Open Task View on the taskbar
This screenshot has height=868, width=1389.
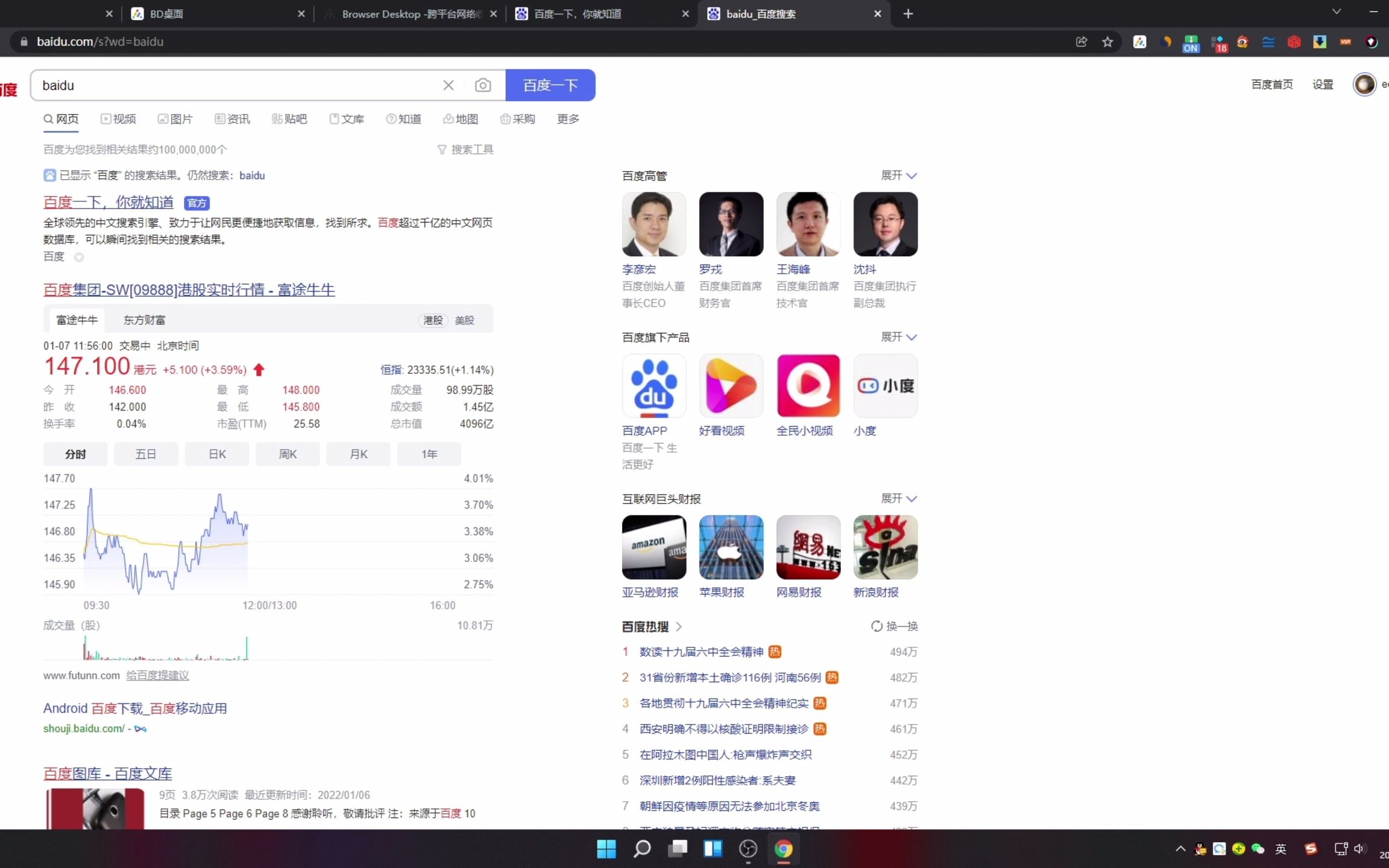pos(678,849)
